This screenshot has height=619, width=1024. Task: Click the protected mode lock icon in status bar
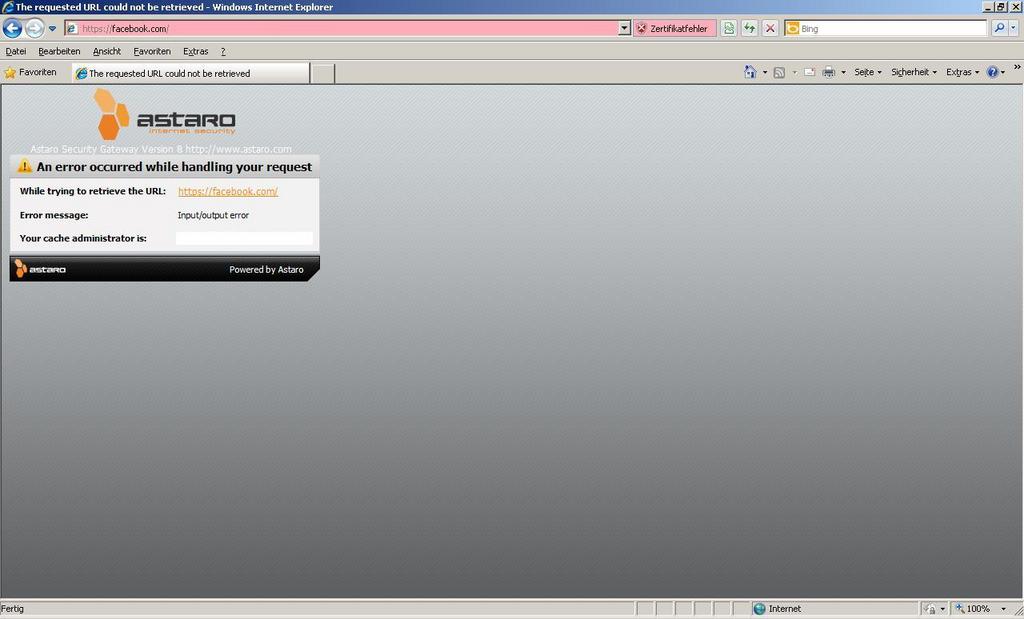(x=930, y=609)
